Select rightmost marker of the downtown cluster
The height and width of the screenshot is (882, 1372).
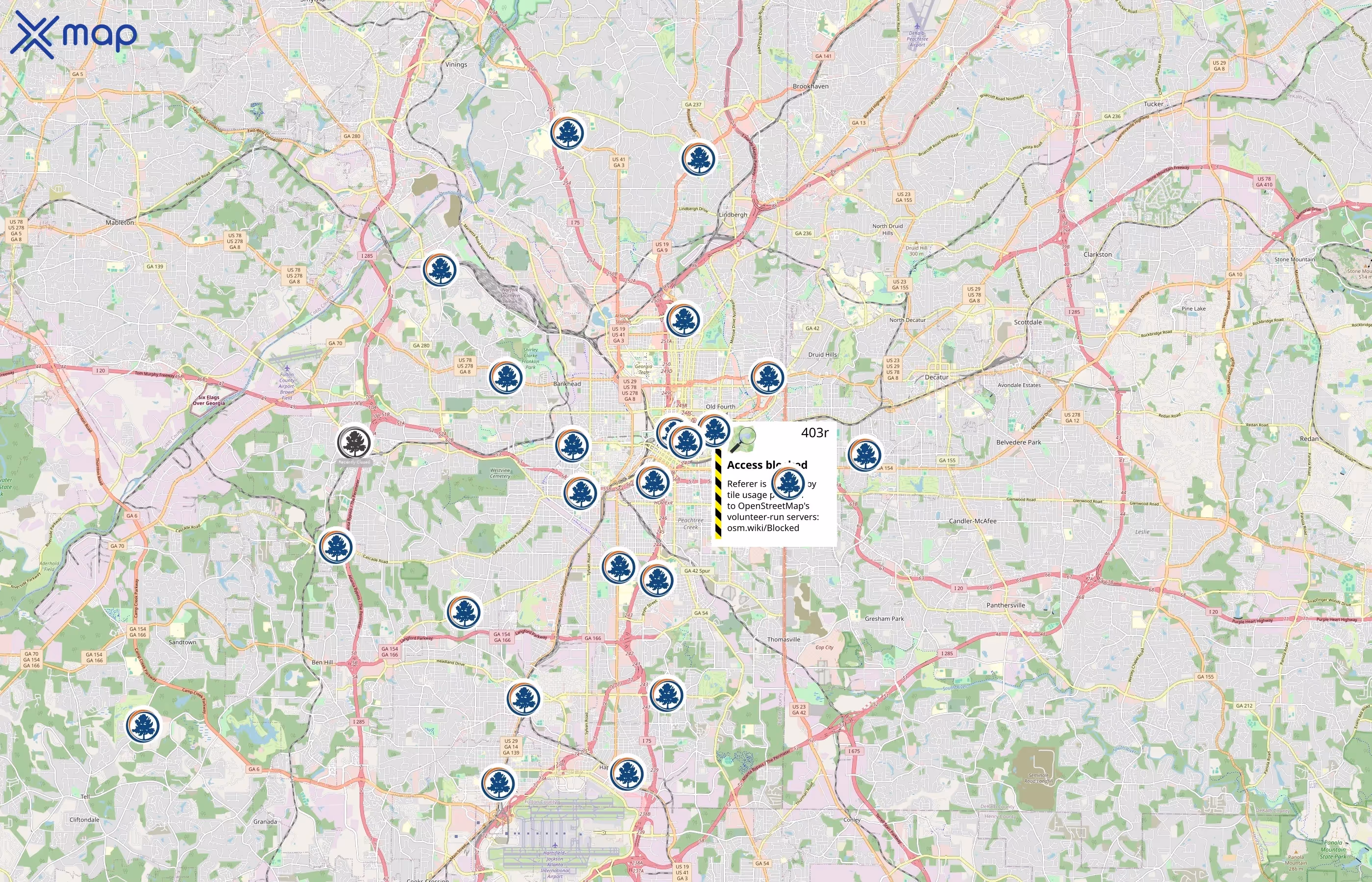pyautogui.click(x=714, y=430)
